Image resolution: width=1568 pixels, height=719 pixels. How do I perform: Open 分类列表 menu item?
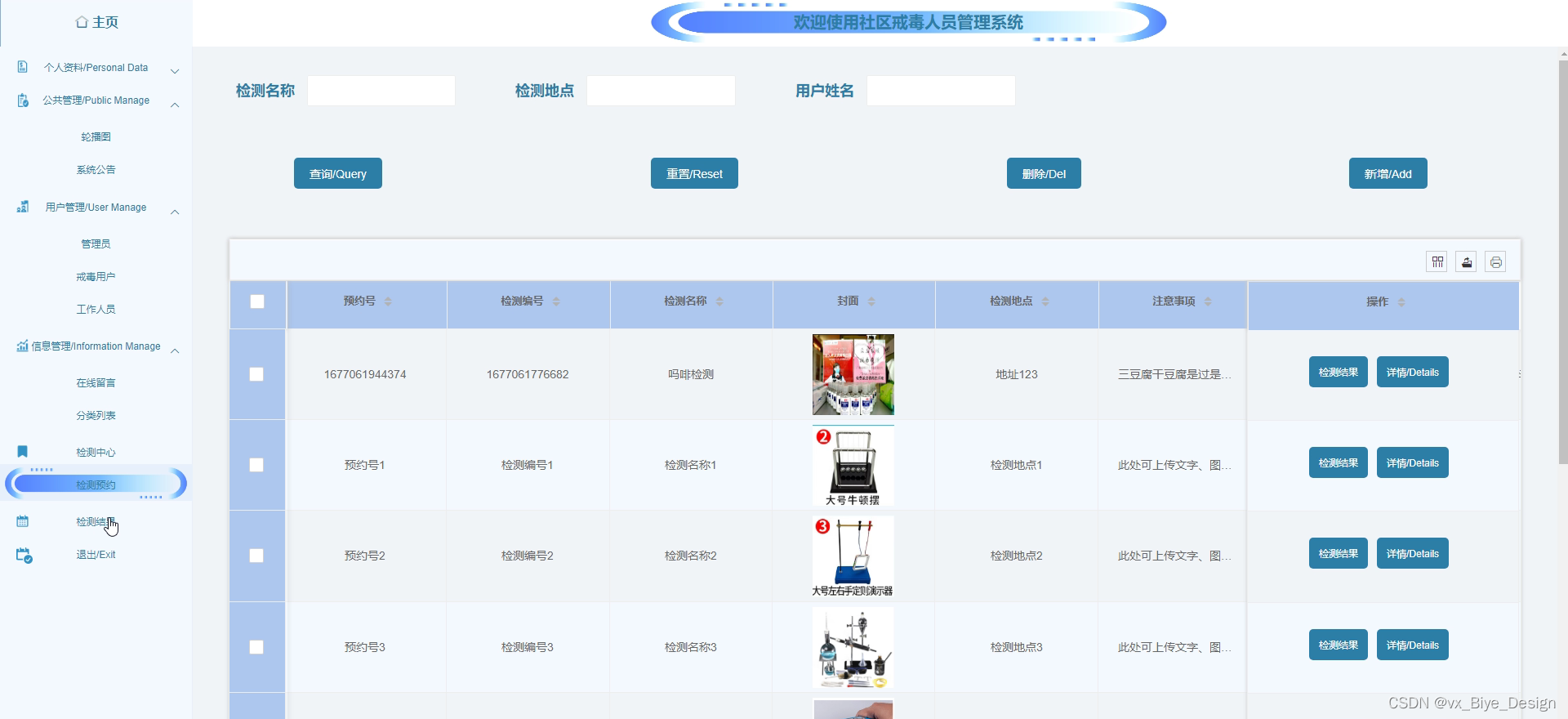pyautogui.click(x=96, y=416)
